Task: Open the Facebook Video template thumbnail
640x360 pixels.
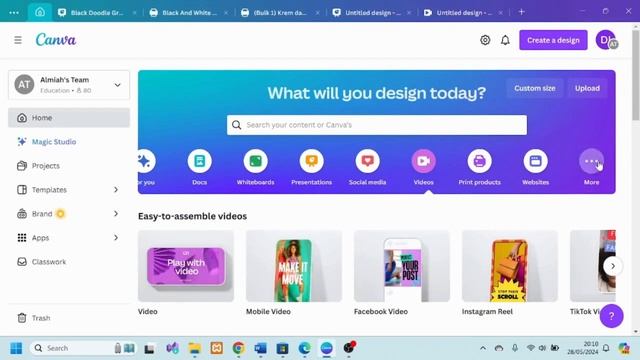Action: click(402, 266)
